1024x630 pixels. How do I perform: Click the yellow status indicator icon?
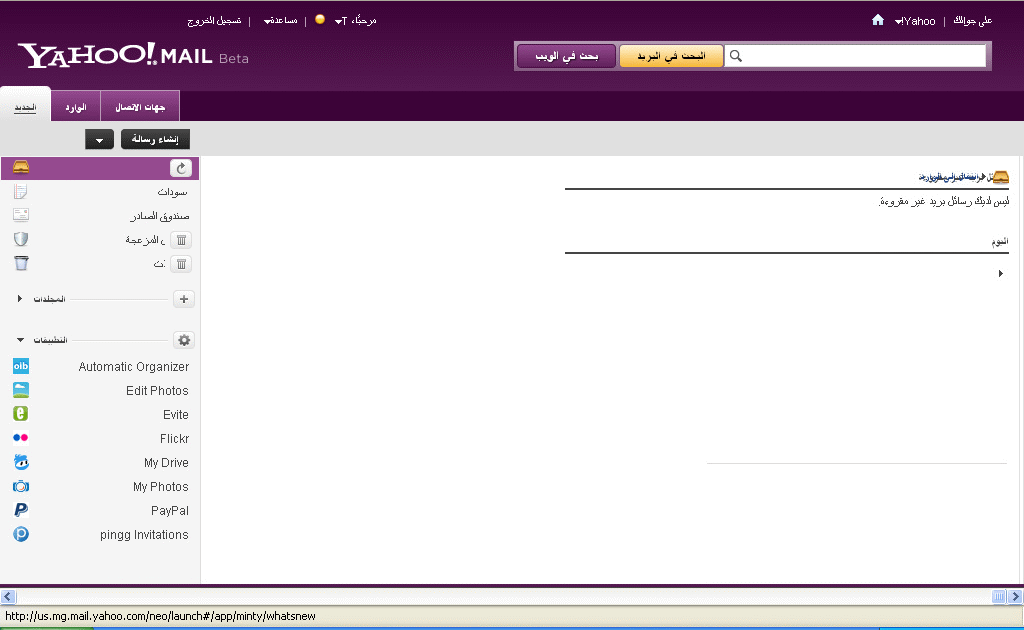(320, 20)
